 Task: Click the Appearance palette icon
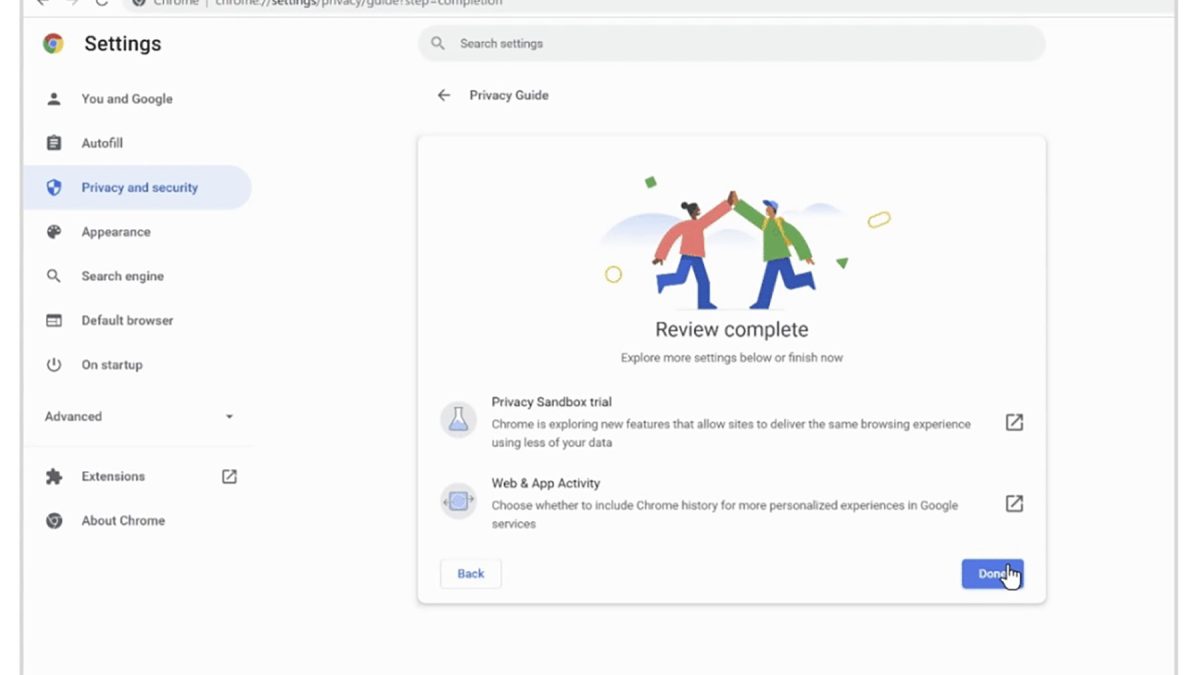click(x=54, y=232)
